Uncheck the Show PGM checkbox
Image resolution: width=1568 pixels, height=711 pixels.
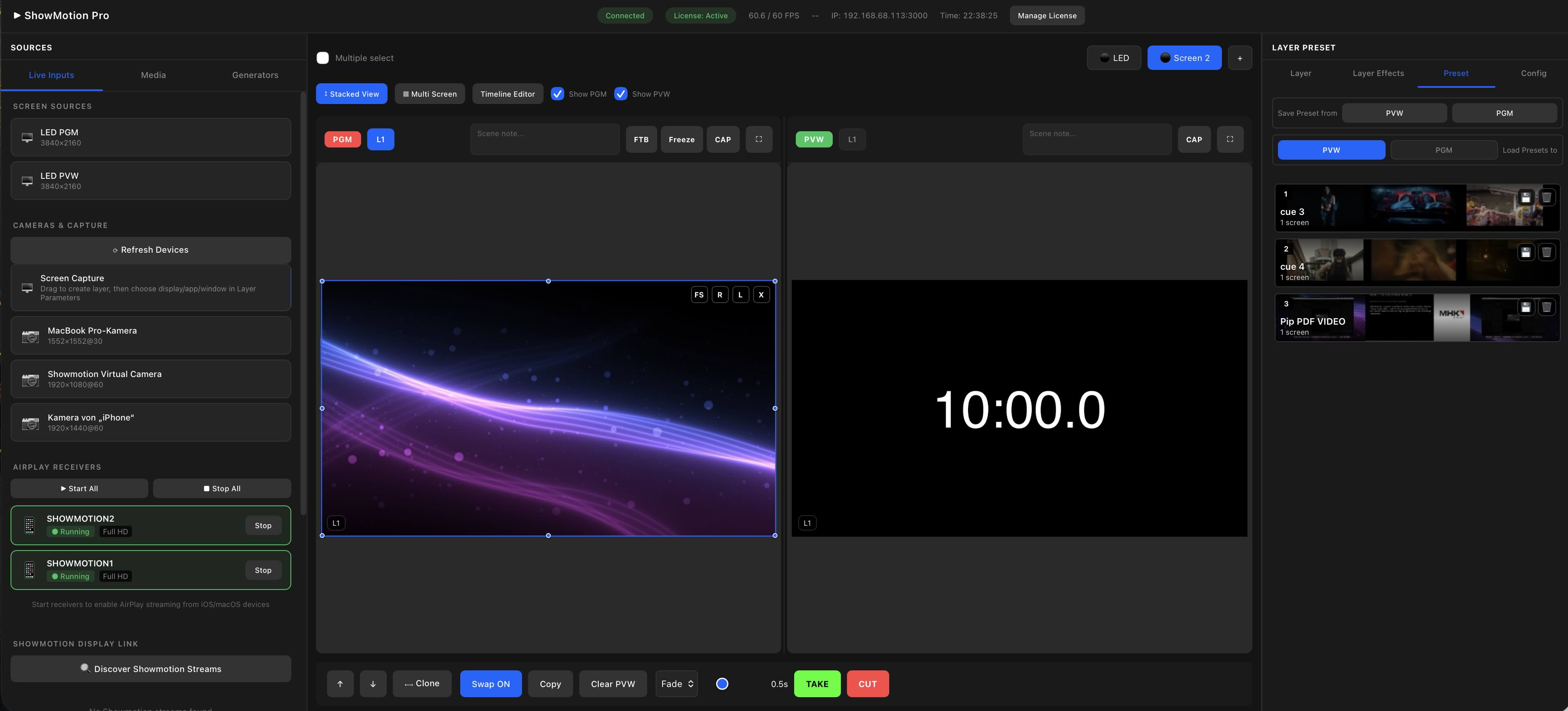(x=558, y=94)
